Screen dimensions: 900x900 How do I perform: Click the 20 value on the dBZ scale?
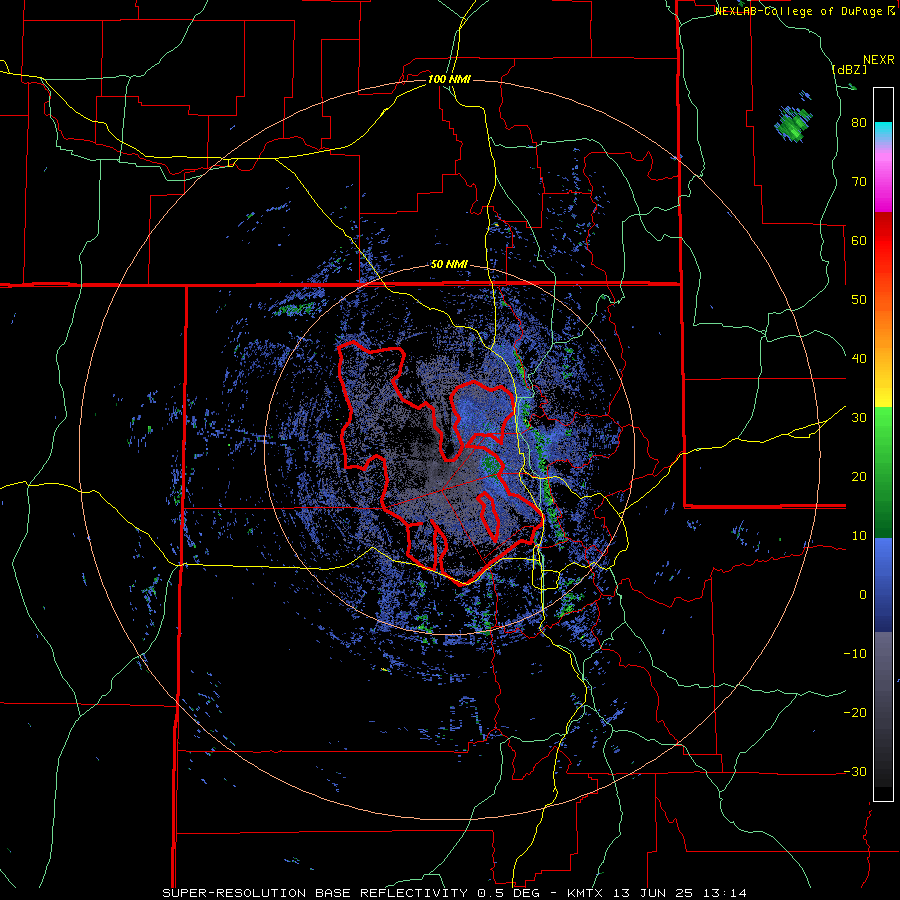pyautogui.click(x=859, y=476)
